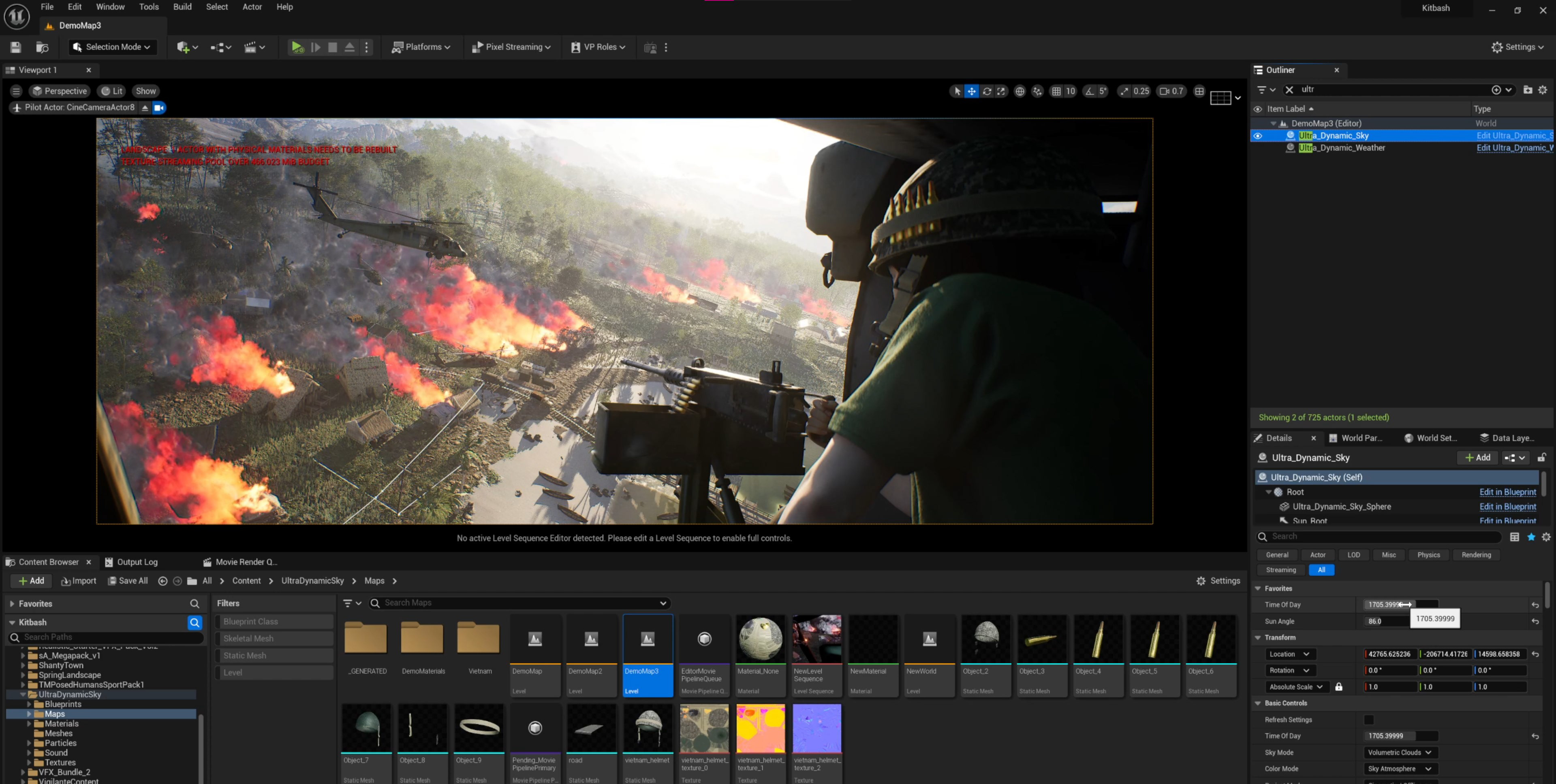Toggle the blue camera view icon next to Pilot Actor
Viewport: 1556px width, 784px height.
click(159, 107)
